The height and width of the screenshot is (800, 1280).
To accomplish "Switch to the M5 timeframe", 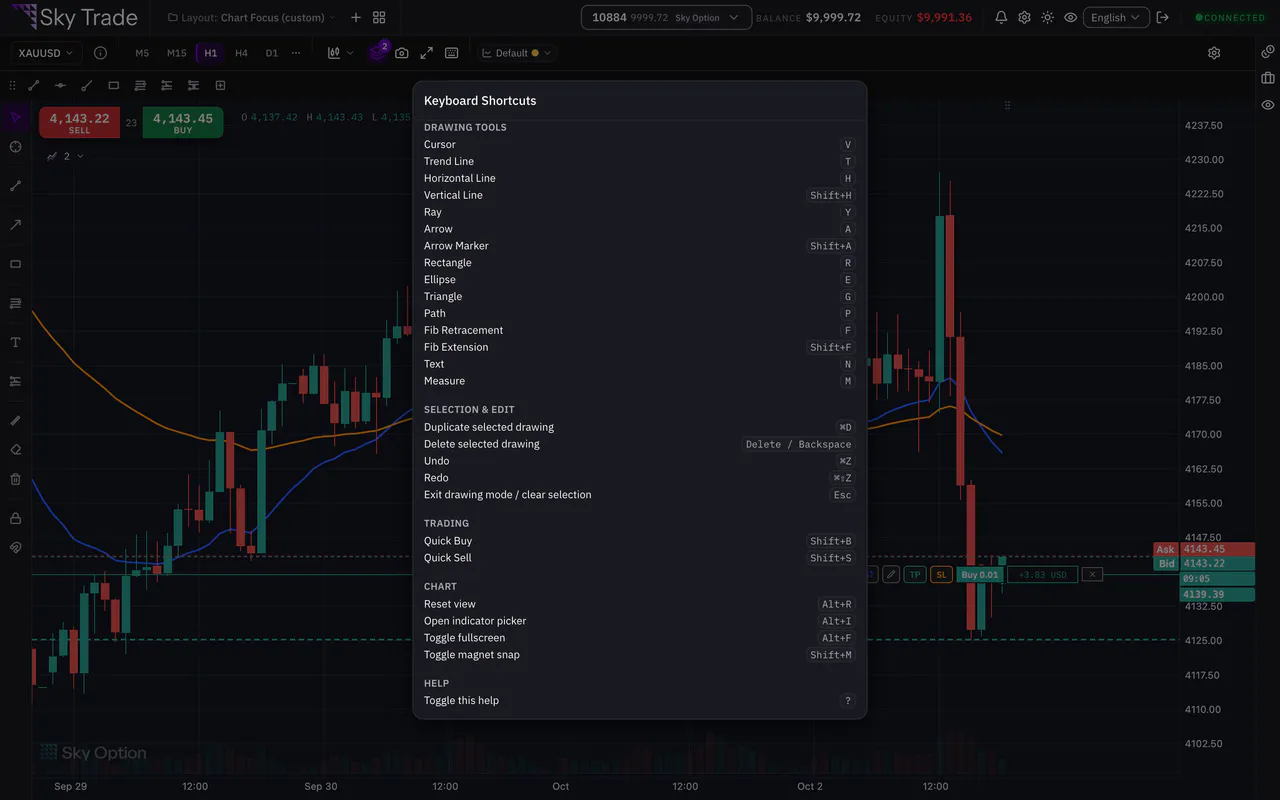I will pyautogui.click(x=142, y=53).
